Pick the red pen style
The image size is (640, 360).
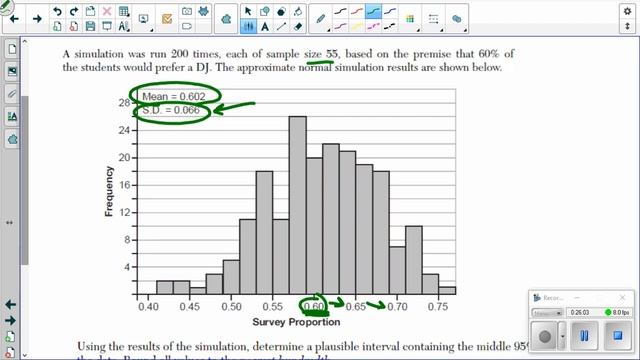click(x=357, y=11)
